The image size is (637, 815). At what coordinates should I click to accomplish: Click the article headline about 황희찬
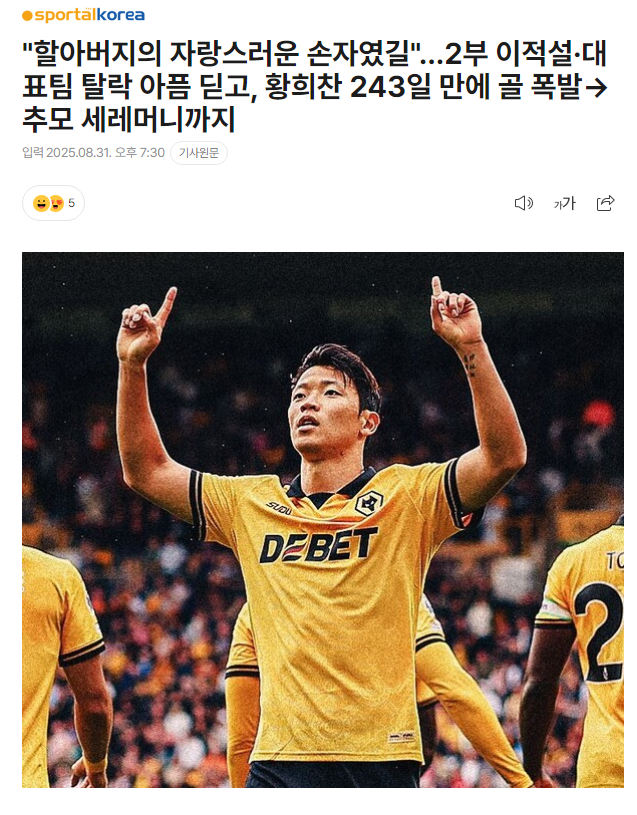pos(315,86)
